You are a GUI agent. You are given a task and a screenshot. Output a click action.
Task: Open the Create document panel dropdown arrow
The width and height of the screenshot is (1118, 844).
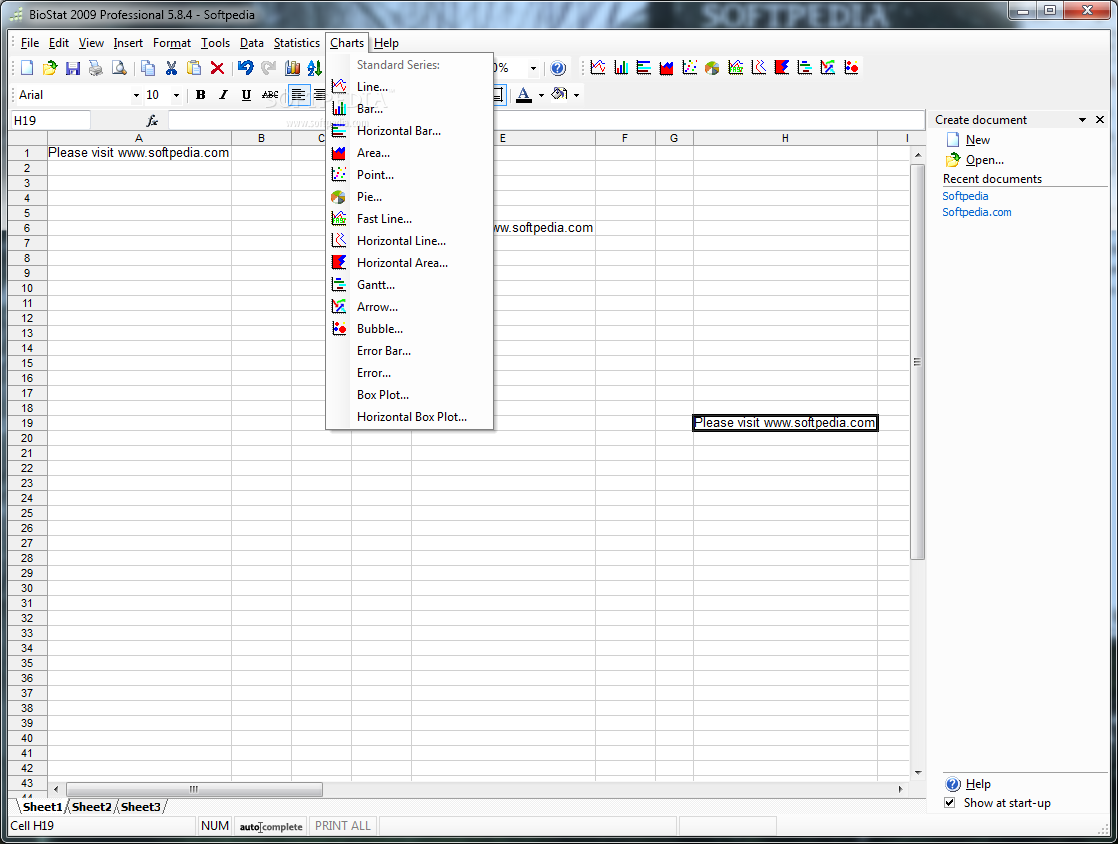(1082, 120)
